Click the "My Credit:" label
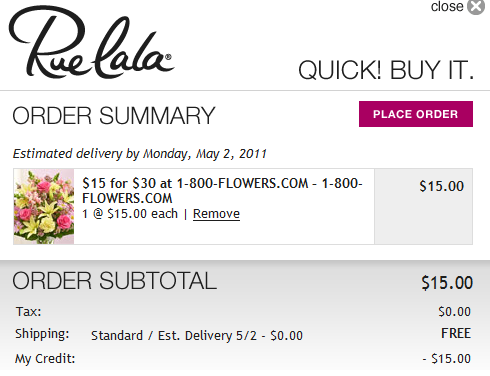The height and width of the screenshot is (376, 490). [45, 359]
